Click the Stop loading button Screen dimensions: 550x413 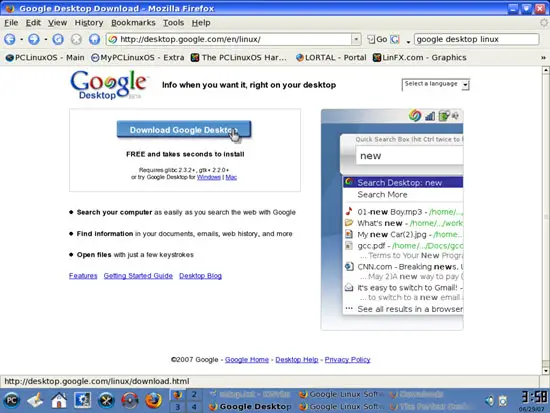pos(76,39)
